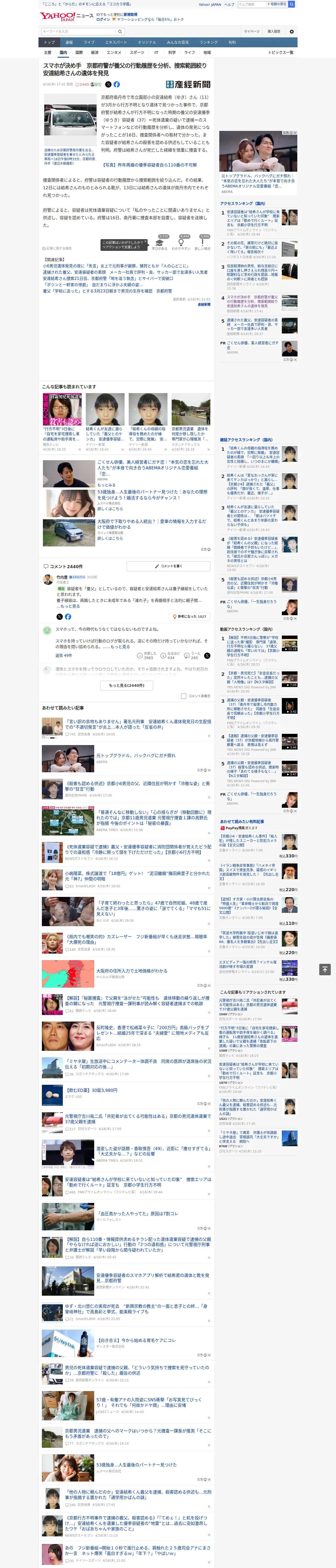
Task: Open the 科学 category
Action: click(172, 52)
